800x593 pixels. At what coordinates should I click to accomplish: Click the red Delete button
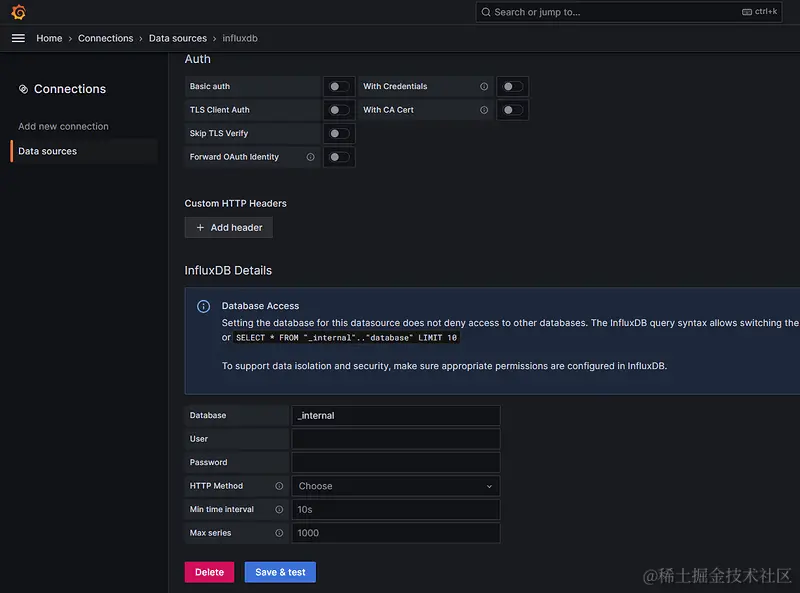[x=209, y=572]
